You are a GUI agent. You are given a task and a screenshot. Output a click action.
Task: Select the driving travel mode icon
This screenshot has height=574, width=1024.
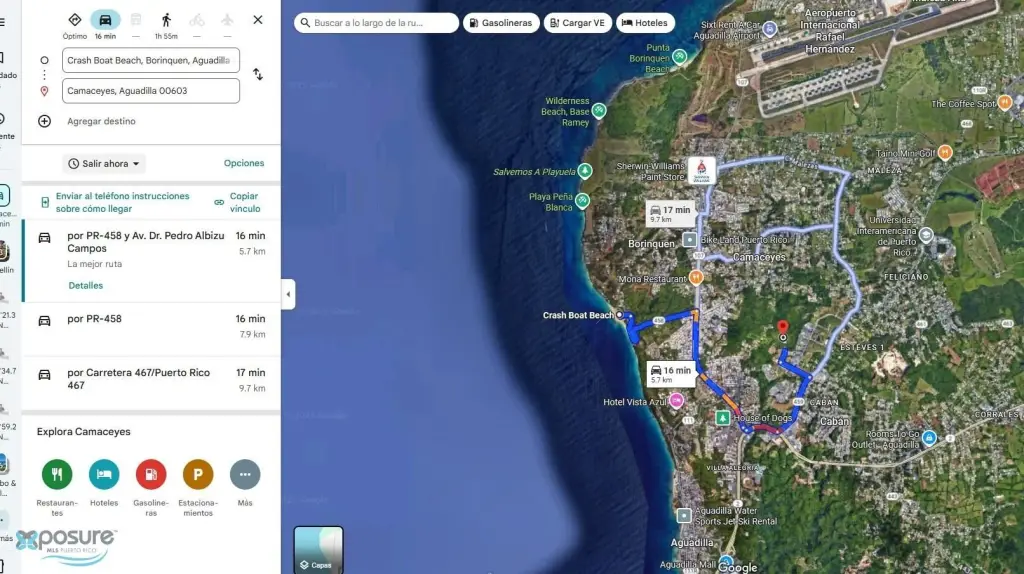[x=105, y=20]
